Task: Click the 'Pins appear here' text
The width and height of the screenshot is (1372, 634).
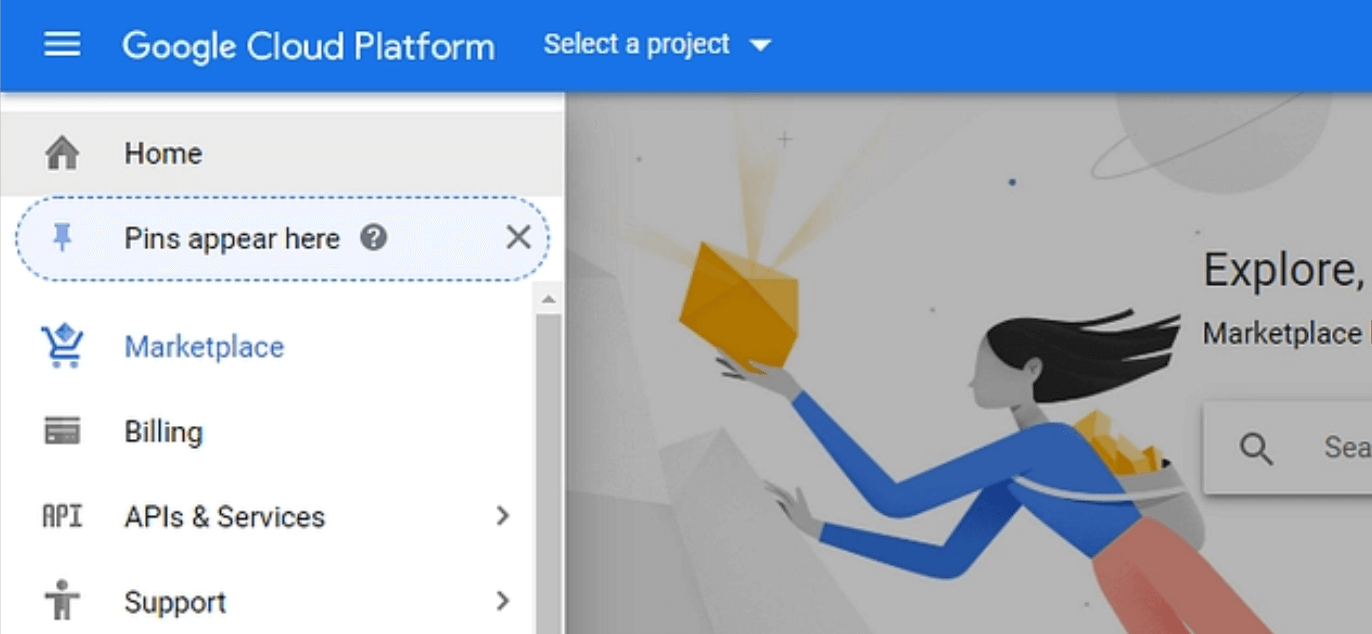Action: tap(232, 239)
